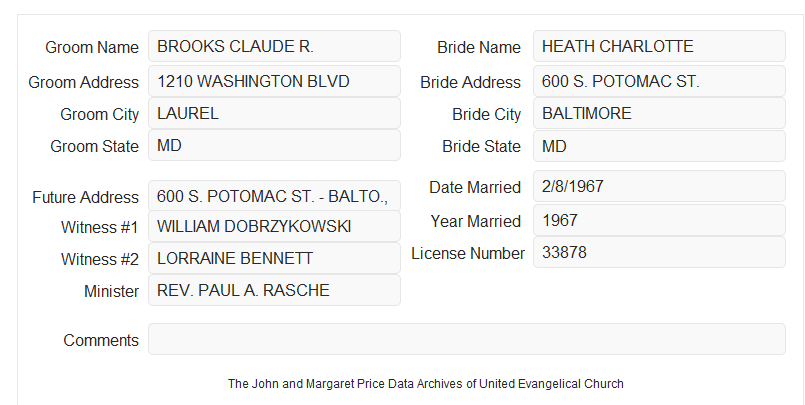Image resolution: width=805 pixels, height=405 pixels.
Task: Focus the Year Married field
Action: click(659, 220)
